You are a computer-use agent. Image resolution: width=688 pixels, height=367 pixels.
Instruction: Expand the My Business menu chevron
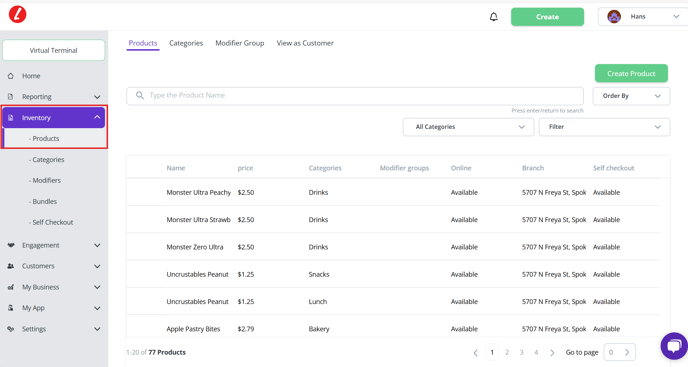[x=97, y=287]
